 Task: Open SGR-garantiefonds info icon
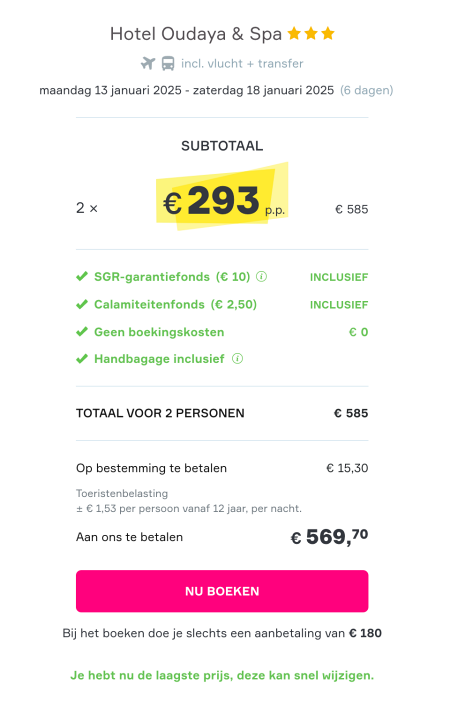pos(261,276)
